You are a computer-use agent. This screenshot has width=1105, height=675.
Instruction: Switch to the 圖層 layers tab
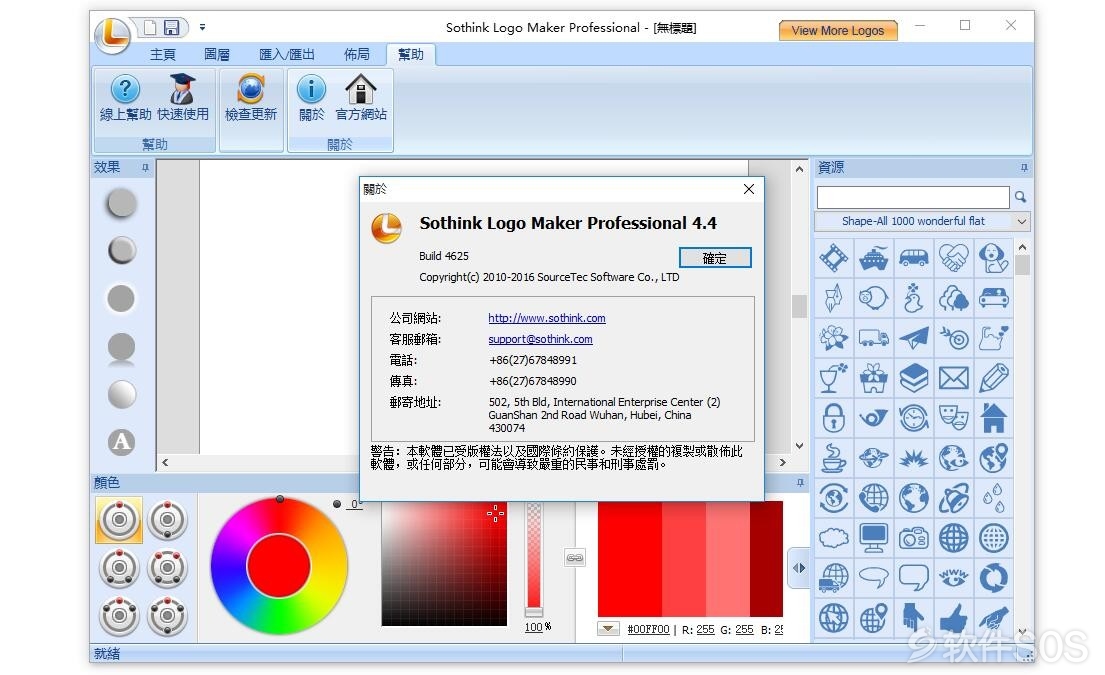click(x=217, y=54)
